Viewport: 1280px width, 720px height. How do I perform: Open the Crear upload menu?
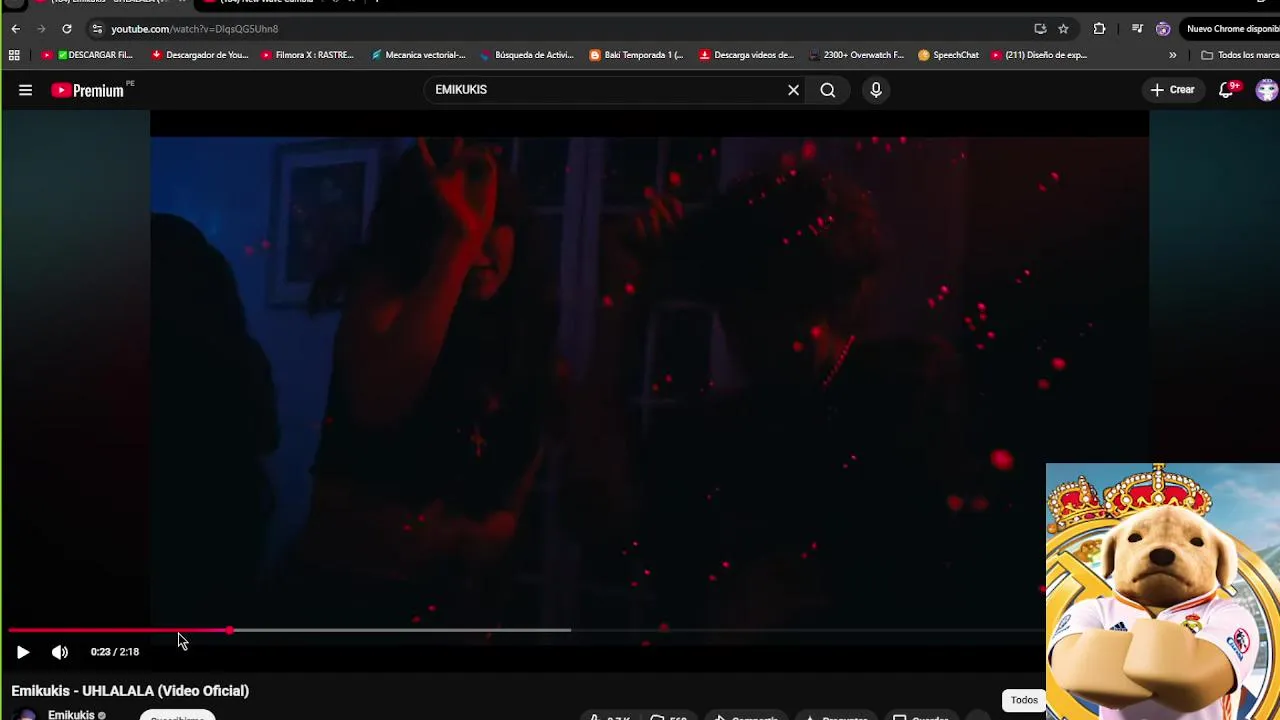1172,90
